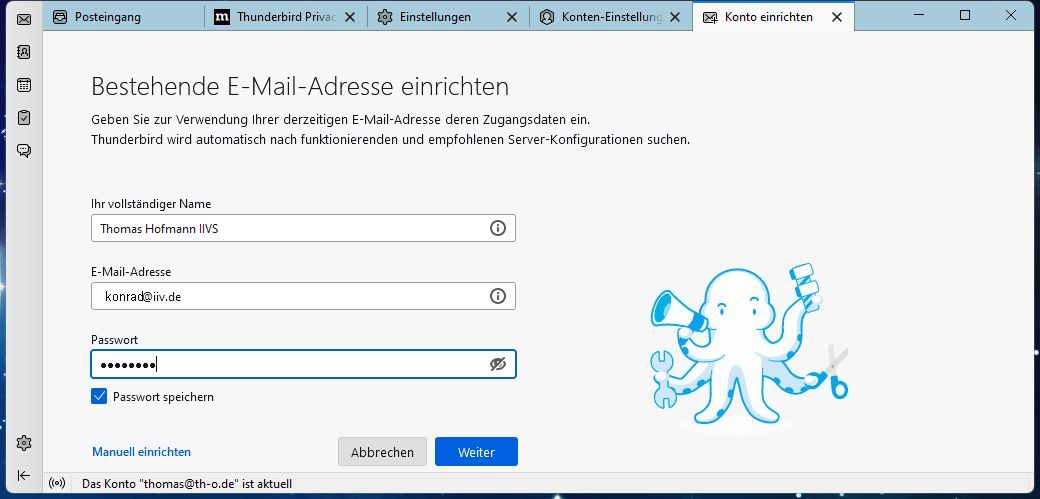The width and height of the screenshot is (1040, 499).
Task: Switch to the Einstellungen tab
Action: [435, 17]
